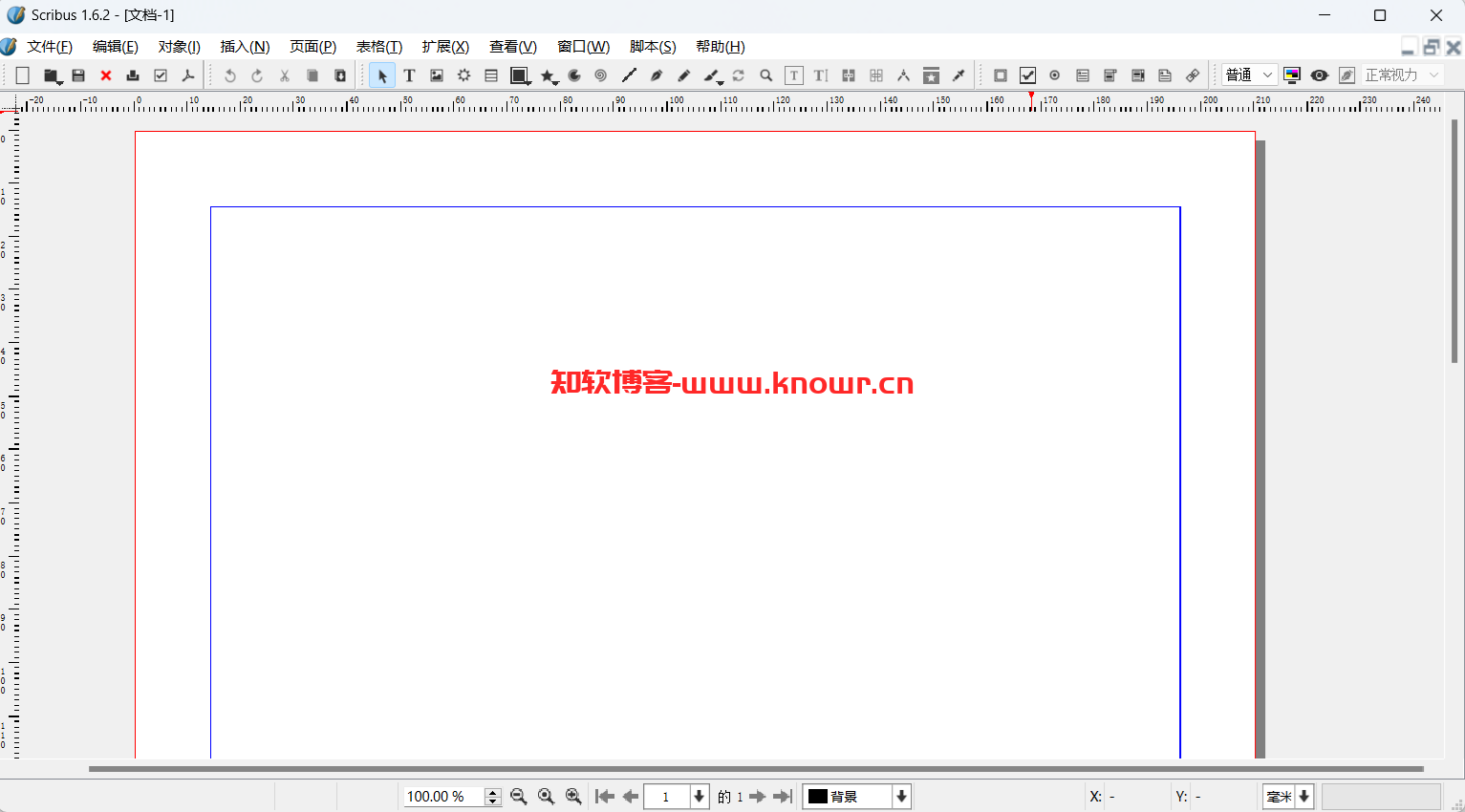This screenshot has width=1465, height=812.
Task: Select the Table tool
Action: click(491, 75)
